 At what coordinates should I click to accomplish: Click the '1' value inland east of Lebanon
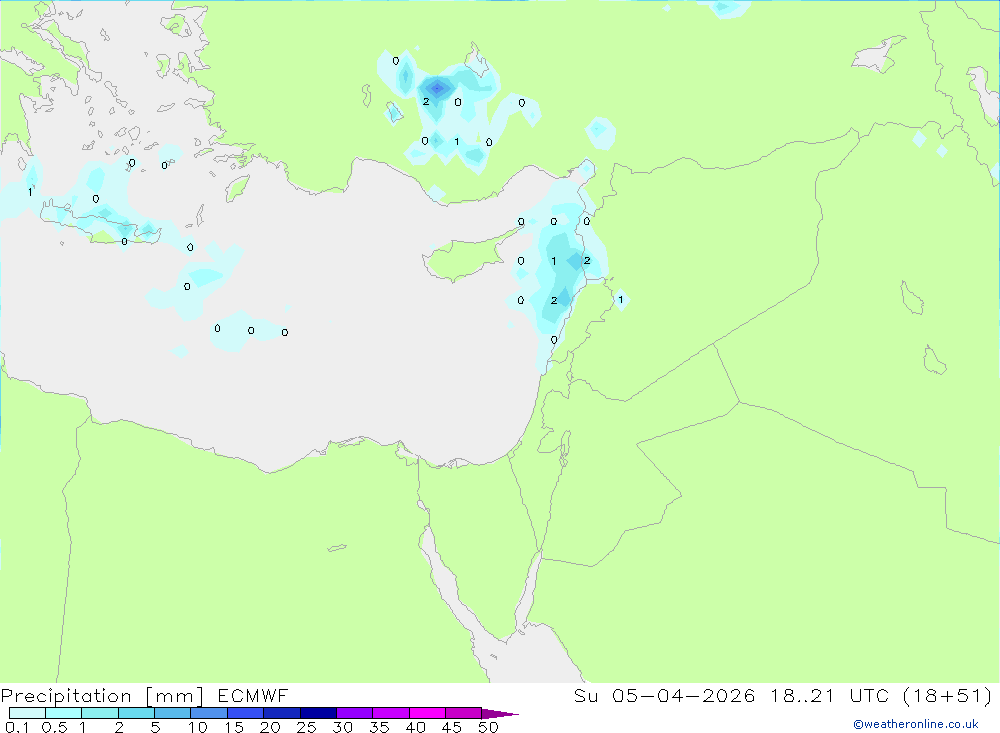(x=621, y=299)
